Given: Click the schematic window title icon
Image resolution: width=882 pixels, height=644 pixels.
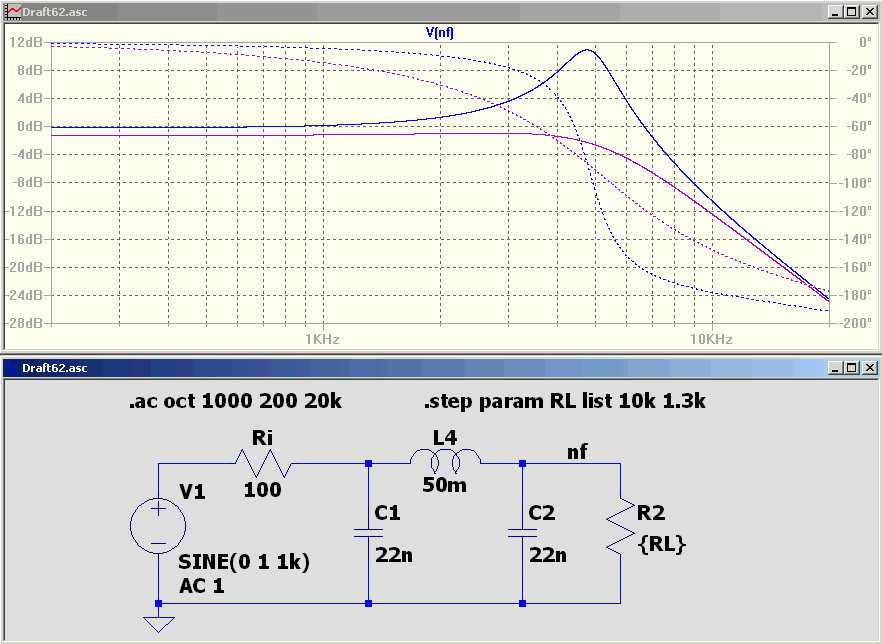Looking at the screenshot, I should coord(12,368).
